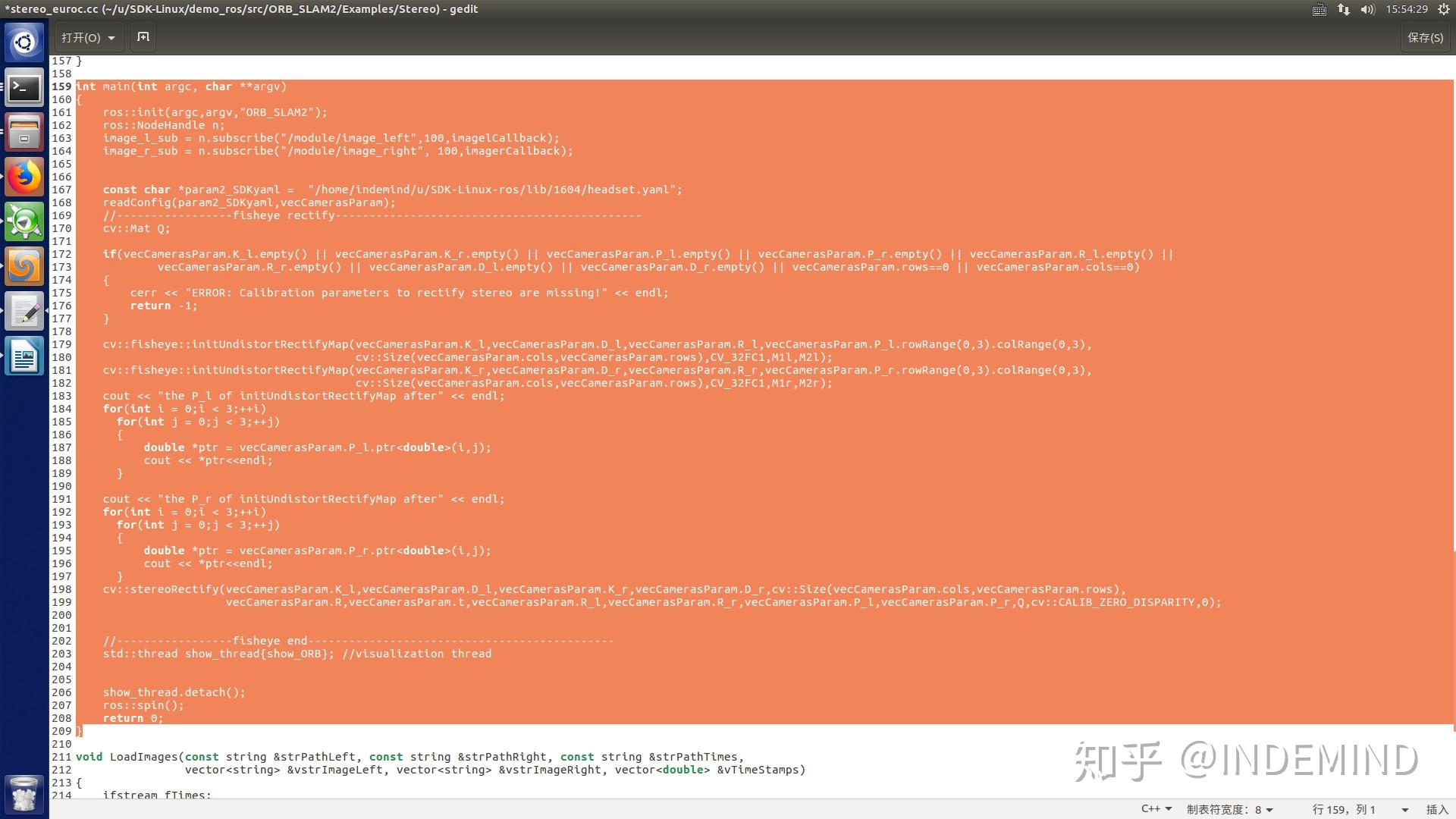Open the Trash in the dock
This screenshot has height=819, width=1456.
tap(24, 794)
